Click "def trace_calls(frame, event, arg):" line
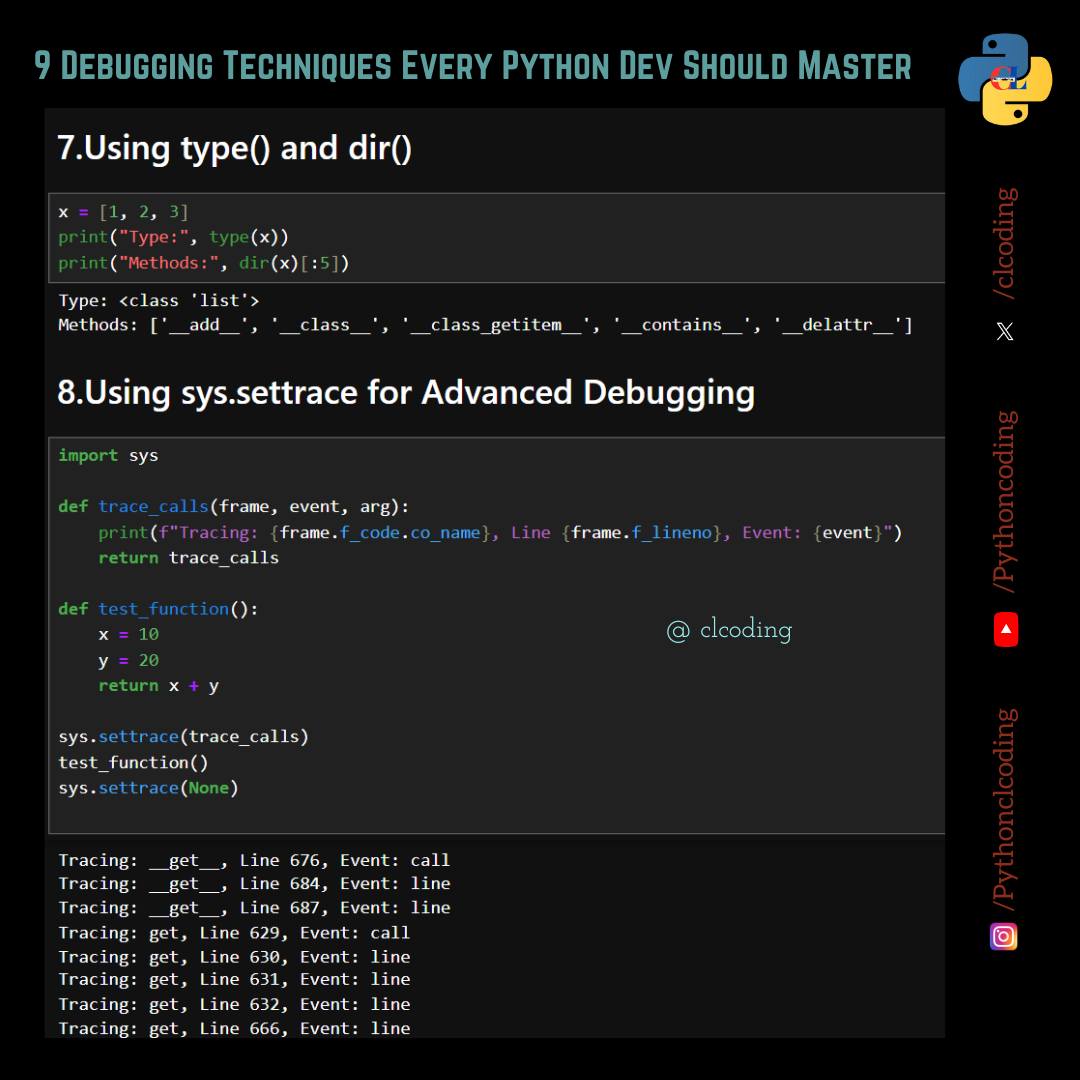1080x1080 pixels. 233,507
